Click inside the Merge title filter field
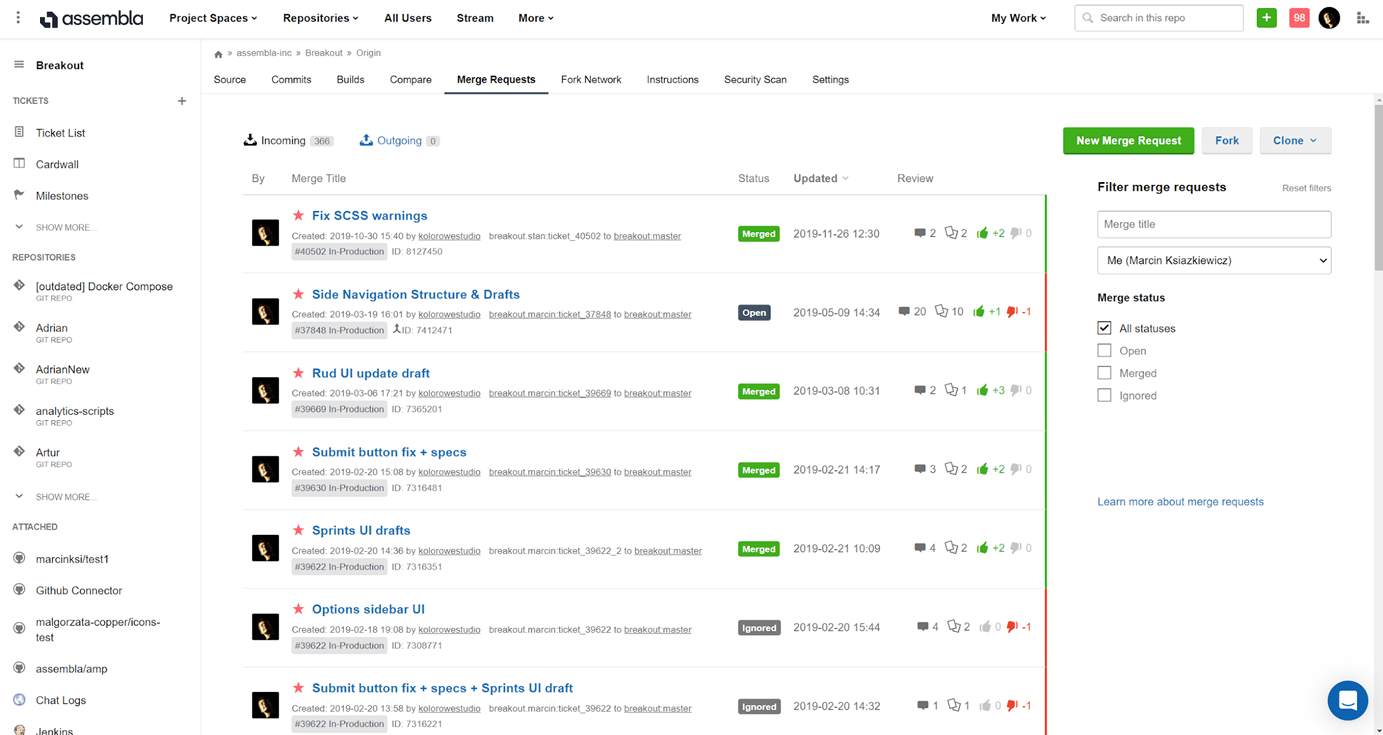1383x735 pixels. 1213,224
